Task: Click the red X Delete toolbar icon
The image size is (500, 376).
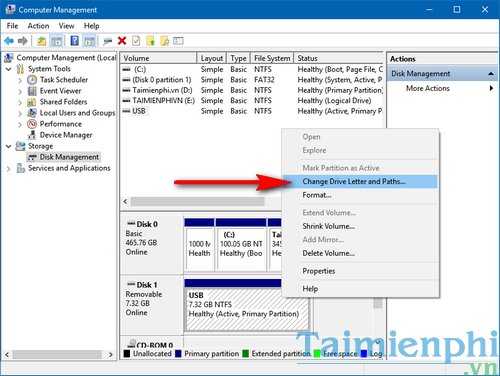Action: [122, 41]
